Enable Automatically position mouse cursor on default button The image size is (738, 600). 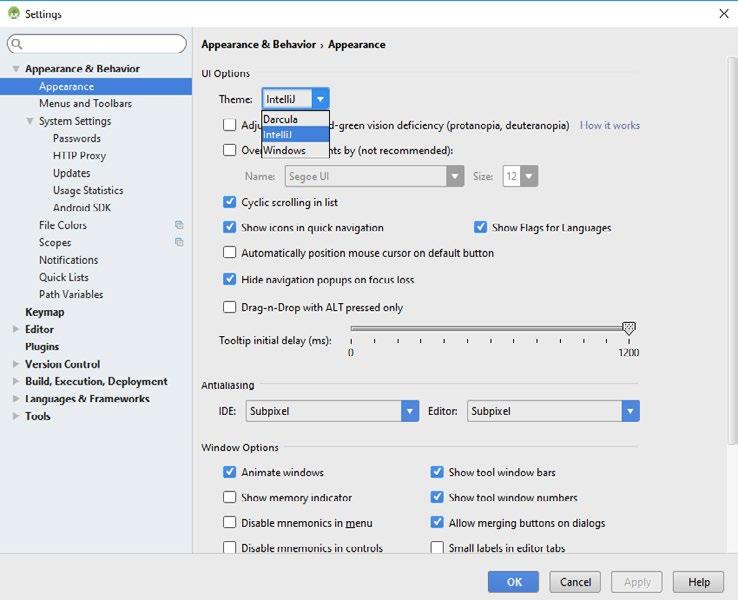tap(229, 252)
